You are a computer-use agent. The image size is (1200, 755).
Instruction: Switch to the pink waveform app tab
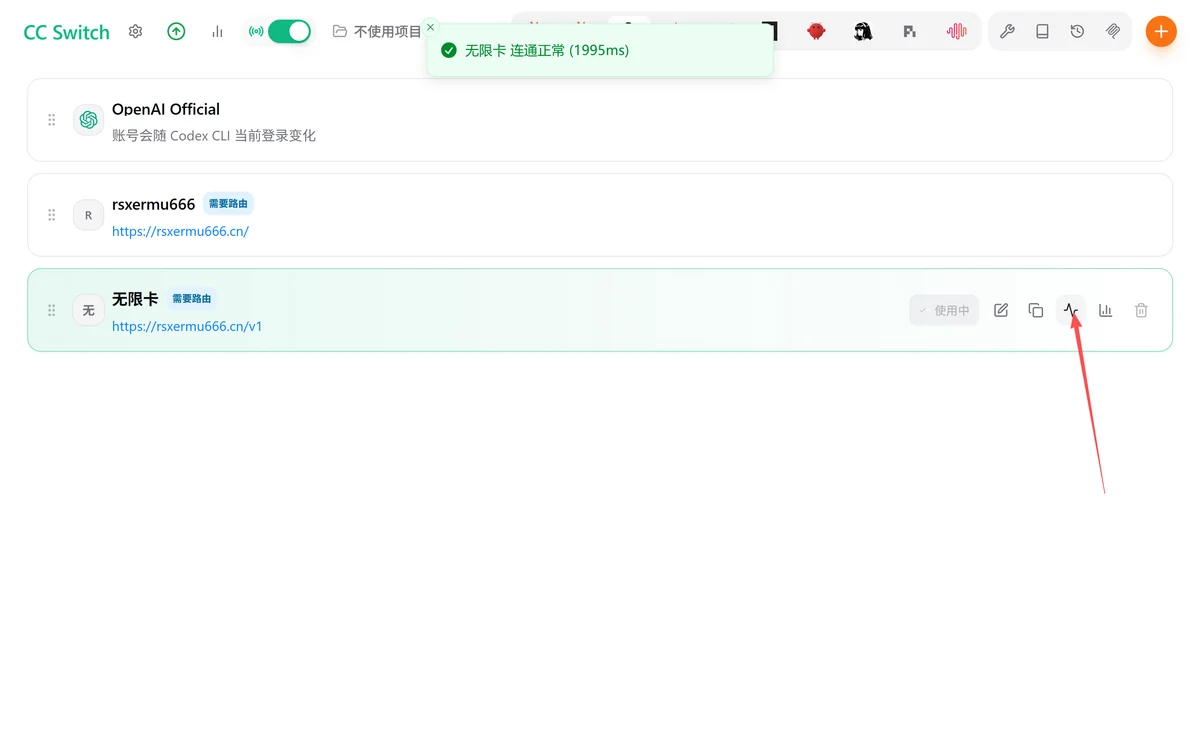[x=957, y=31]
